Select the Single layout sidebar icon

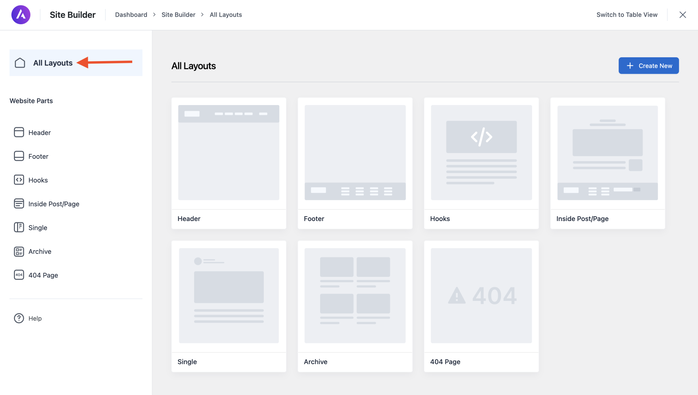(19, 227)
